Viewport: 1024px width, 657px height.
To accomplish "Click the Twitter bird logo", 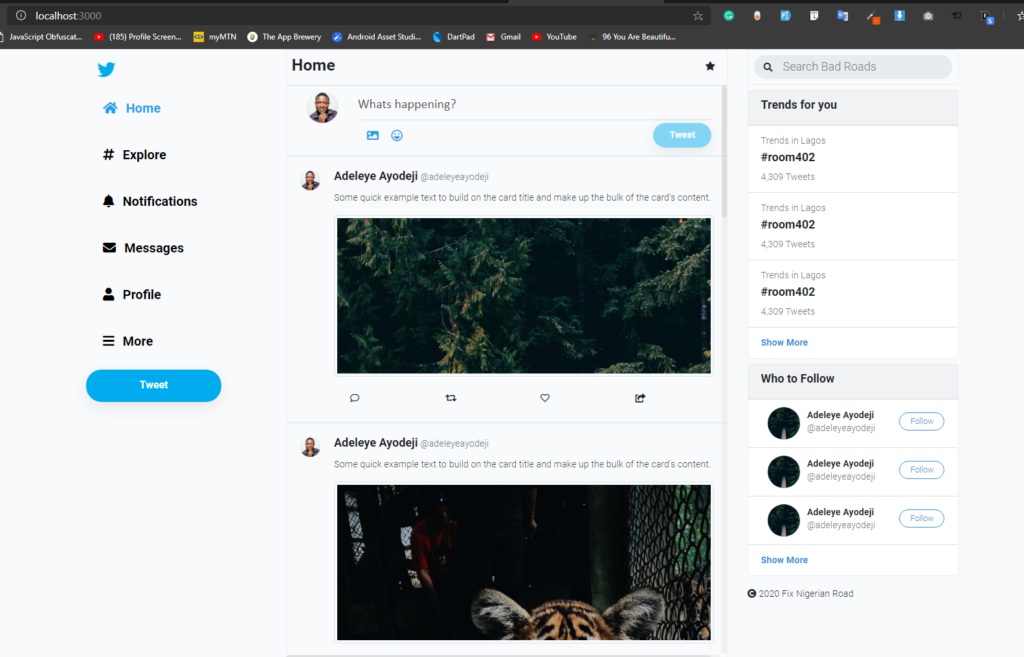I will coord(106,69).
